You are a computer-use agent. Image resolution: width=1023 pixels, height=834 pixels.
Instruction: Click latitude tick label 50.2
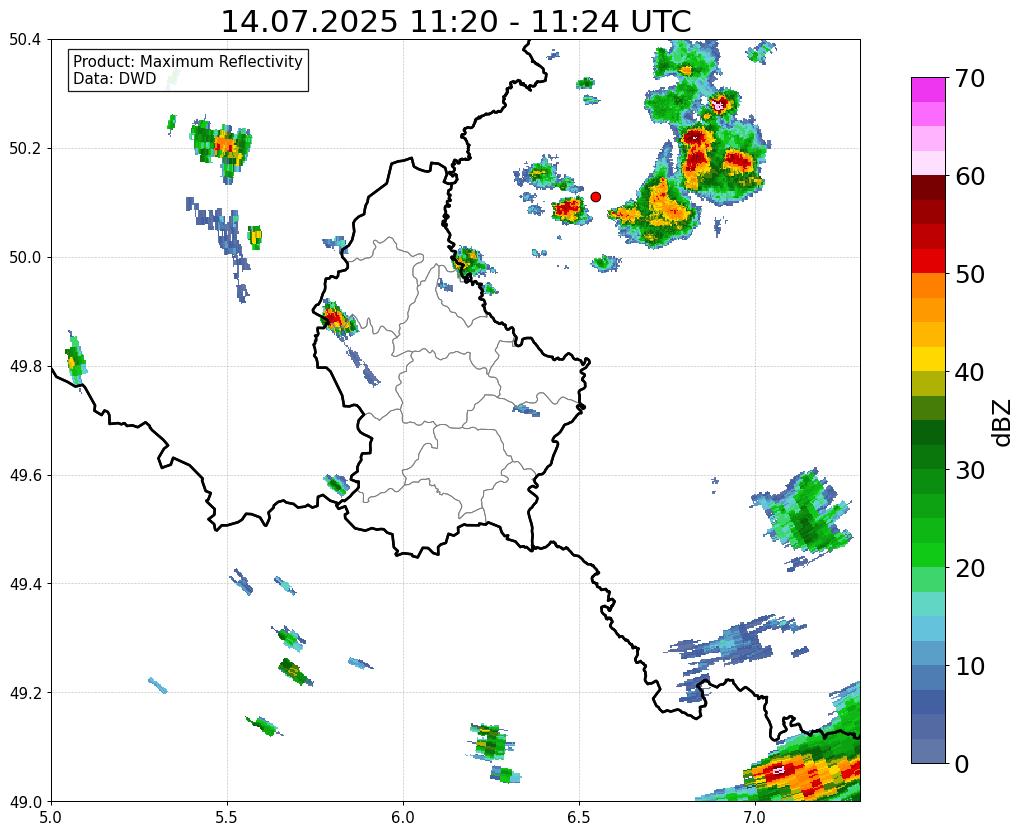[25, 149]
